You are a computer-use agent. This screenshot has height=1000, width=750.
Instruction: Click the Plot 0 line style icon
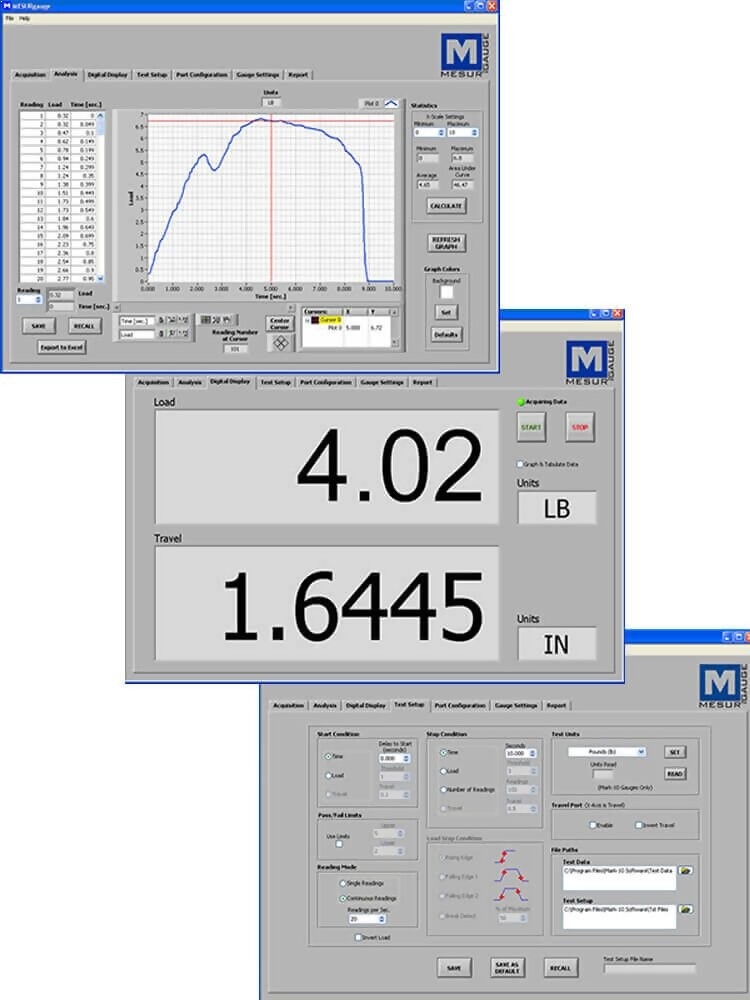pos(392,102)
